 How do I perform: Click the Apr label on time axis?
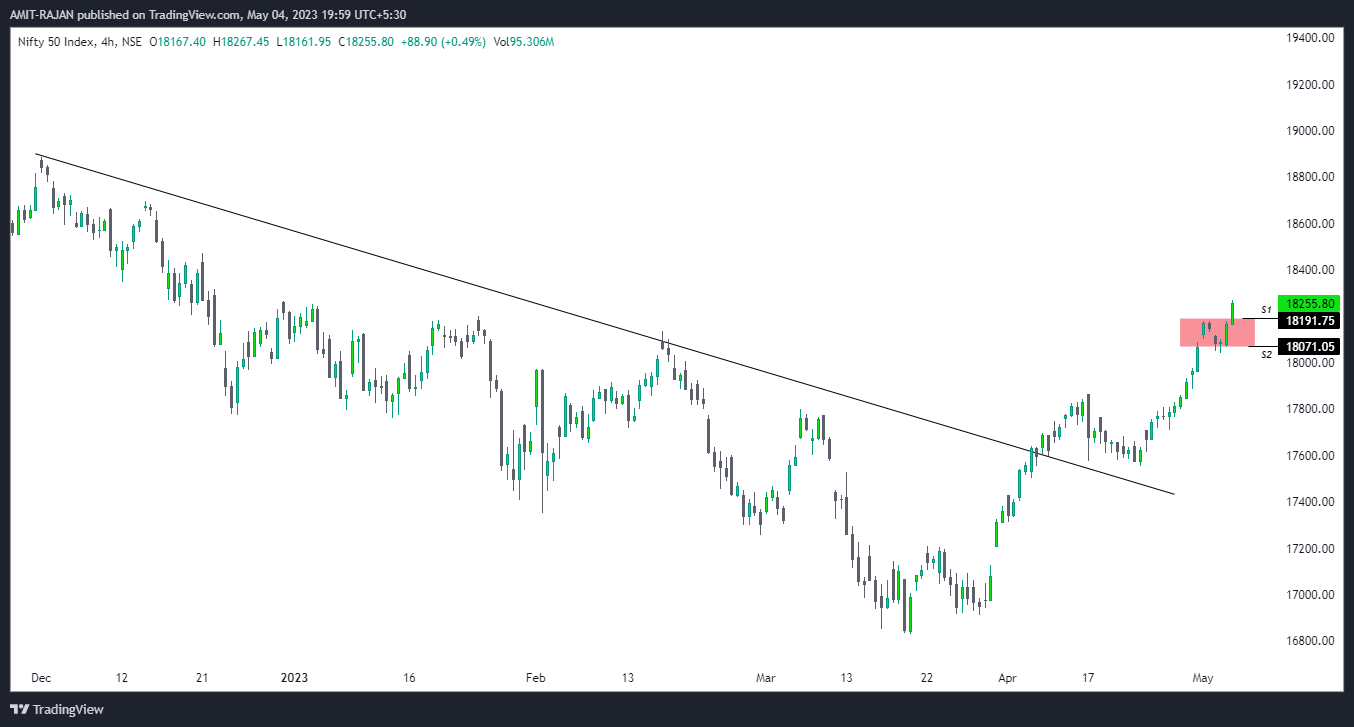pyautogui.click(x=1007, y=678)
